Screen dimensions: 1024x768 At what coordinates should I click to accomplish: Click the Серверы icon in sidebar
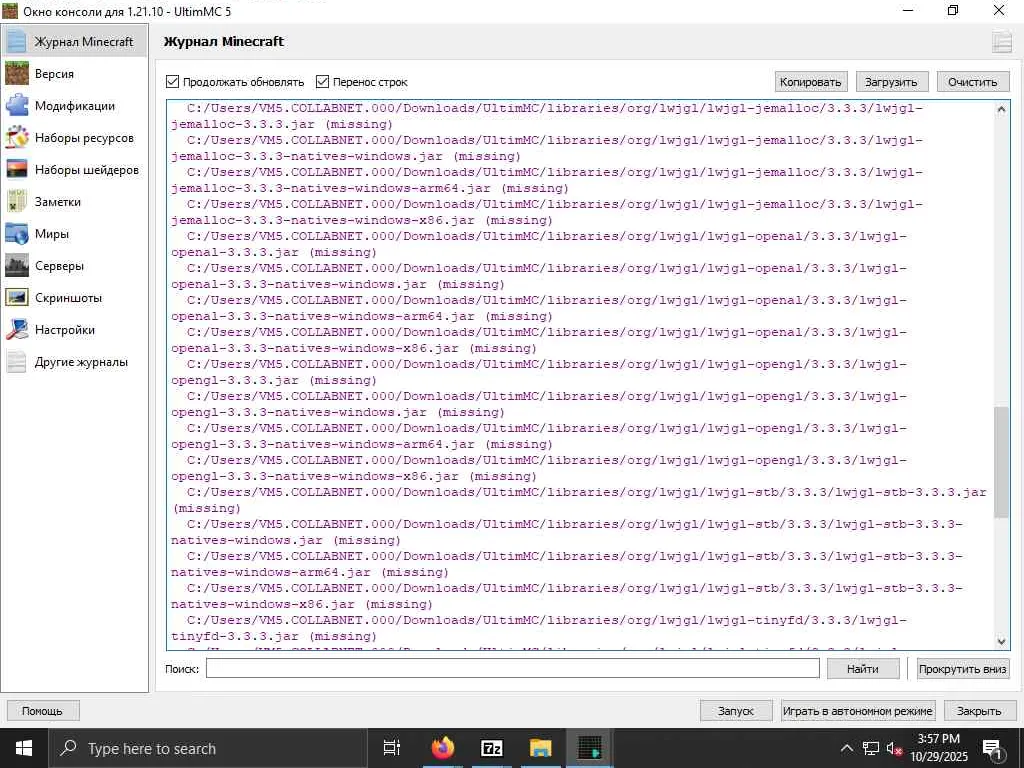point(16,266)
